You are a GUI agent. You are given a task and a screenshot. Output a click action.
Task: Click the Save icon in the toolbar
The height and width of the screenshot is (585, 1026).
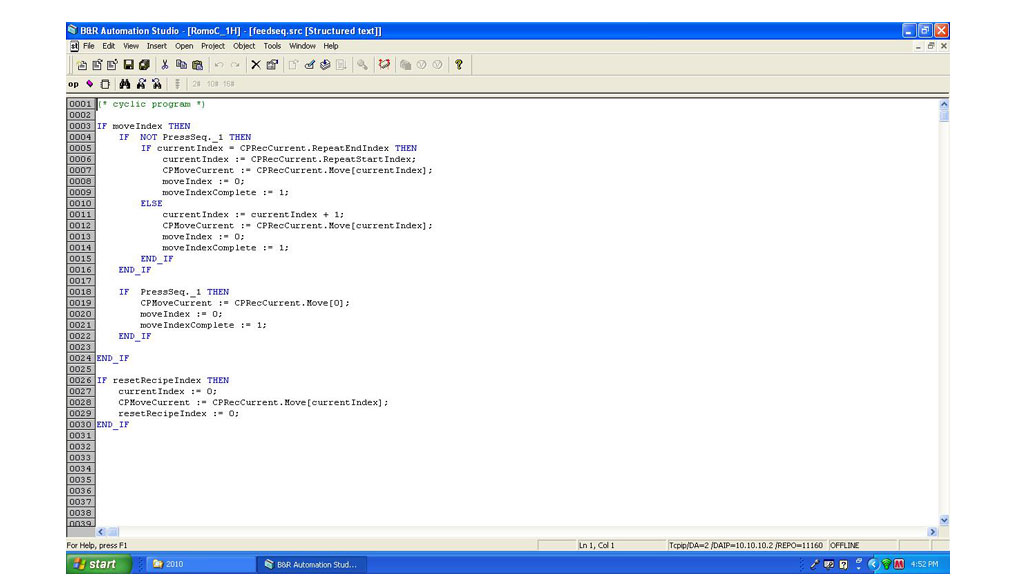tap(128, 65)
